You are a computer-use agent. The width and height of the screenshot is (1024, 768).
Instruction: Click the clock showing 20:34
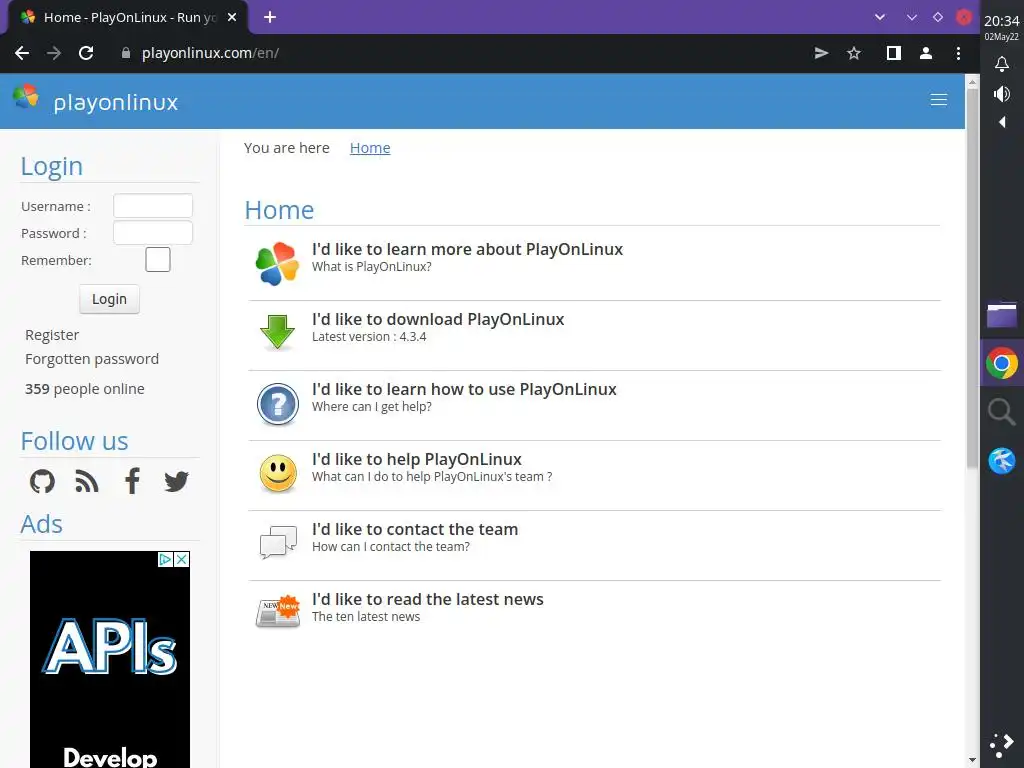coord(1001,21)
